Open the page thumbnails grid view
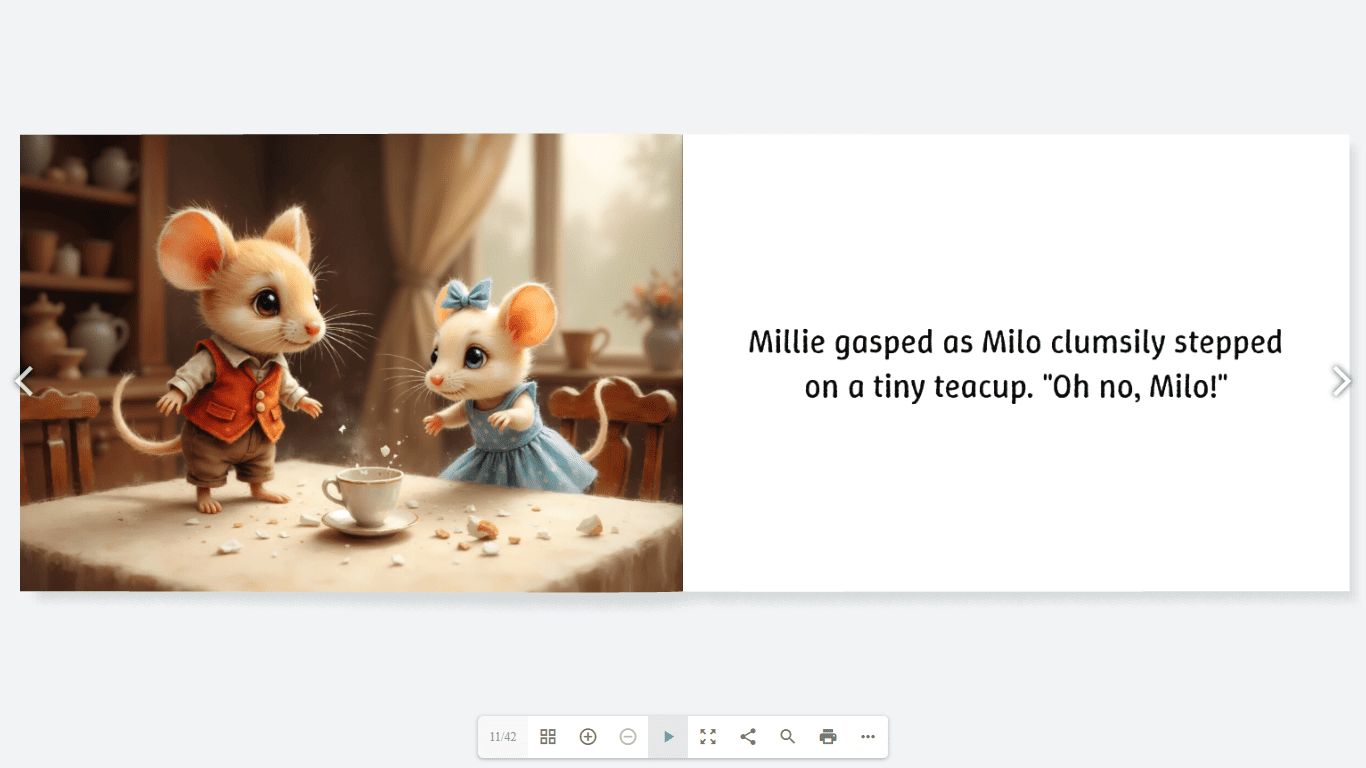 [548, 737]
